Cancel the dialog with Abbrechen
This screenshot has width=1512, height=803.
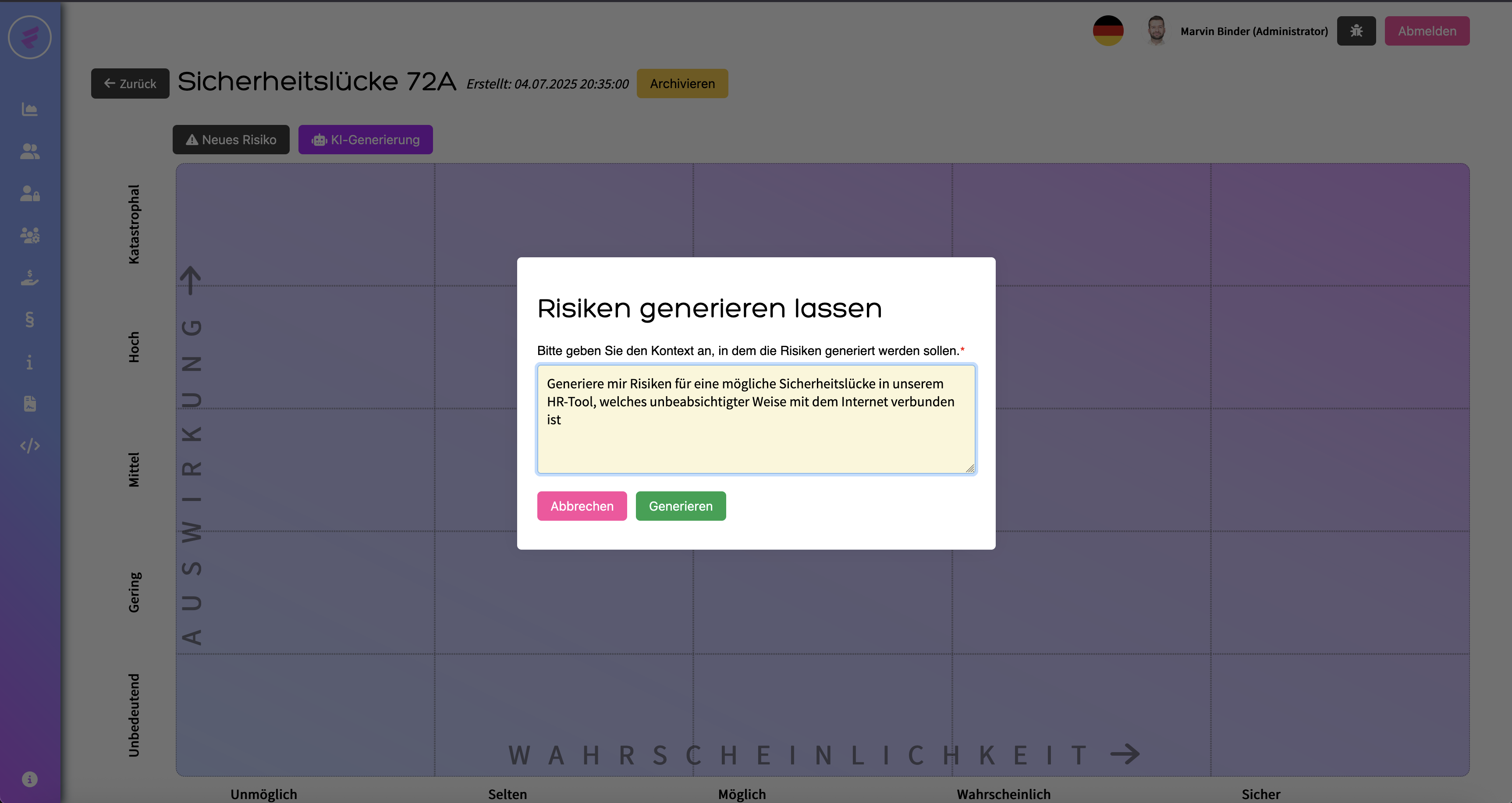[582, 505]
